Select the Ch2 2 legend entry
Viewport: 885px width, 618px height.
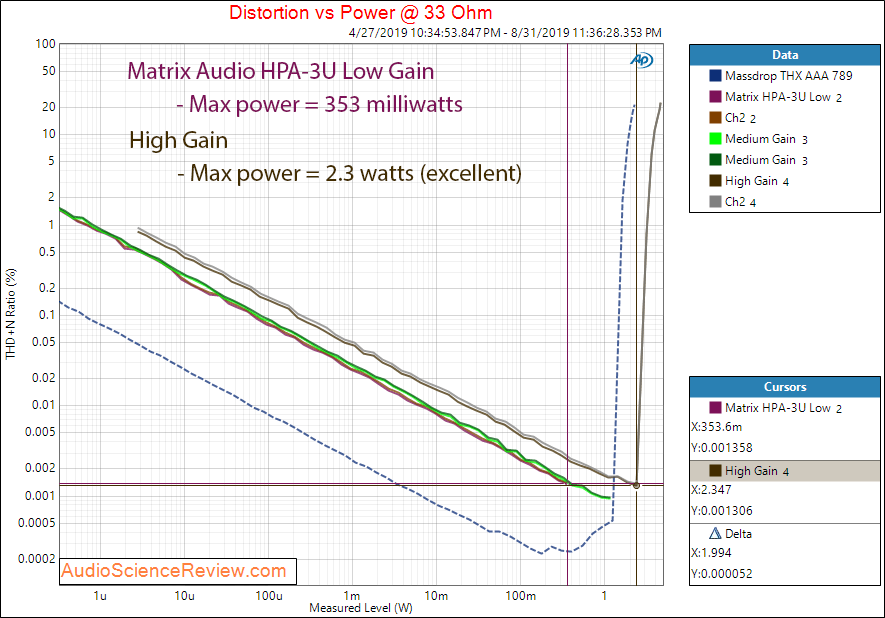[740, 118]
